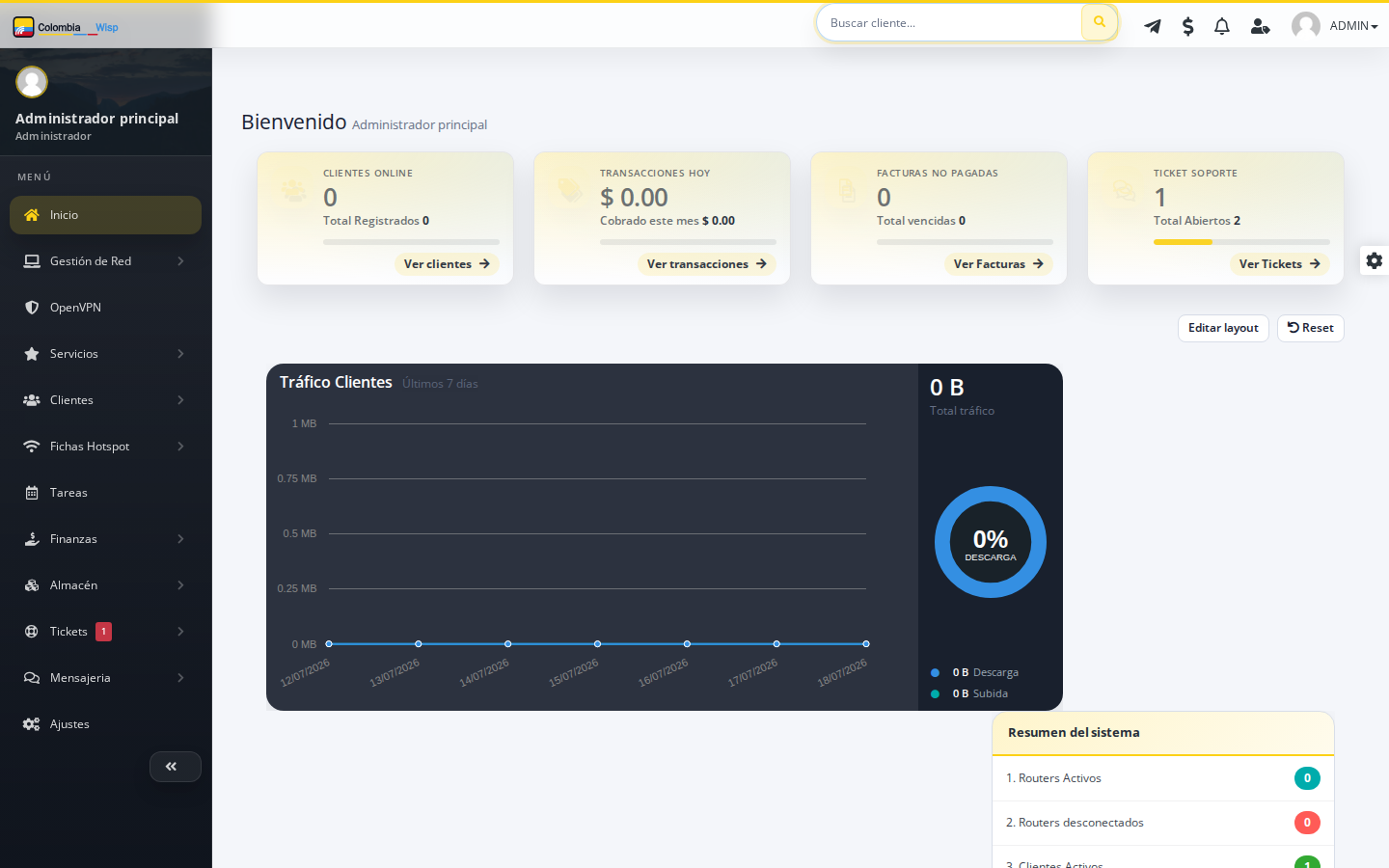This screenshot has width=1389, height=868.
Task: Click the Colombia Wisp logo
Action: coord(66,27)
